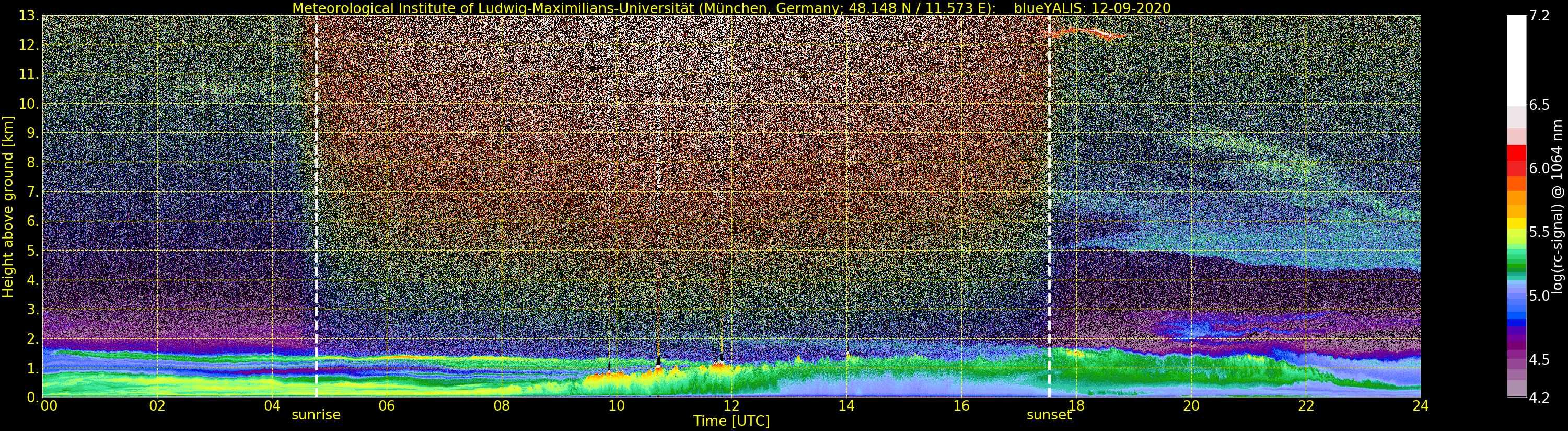Click the '7.2' colorbar value

[x=1539, y=16]
